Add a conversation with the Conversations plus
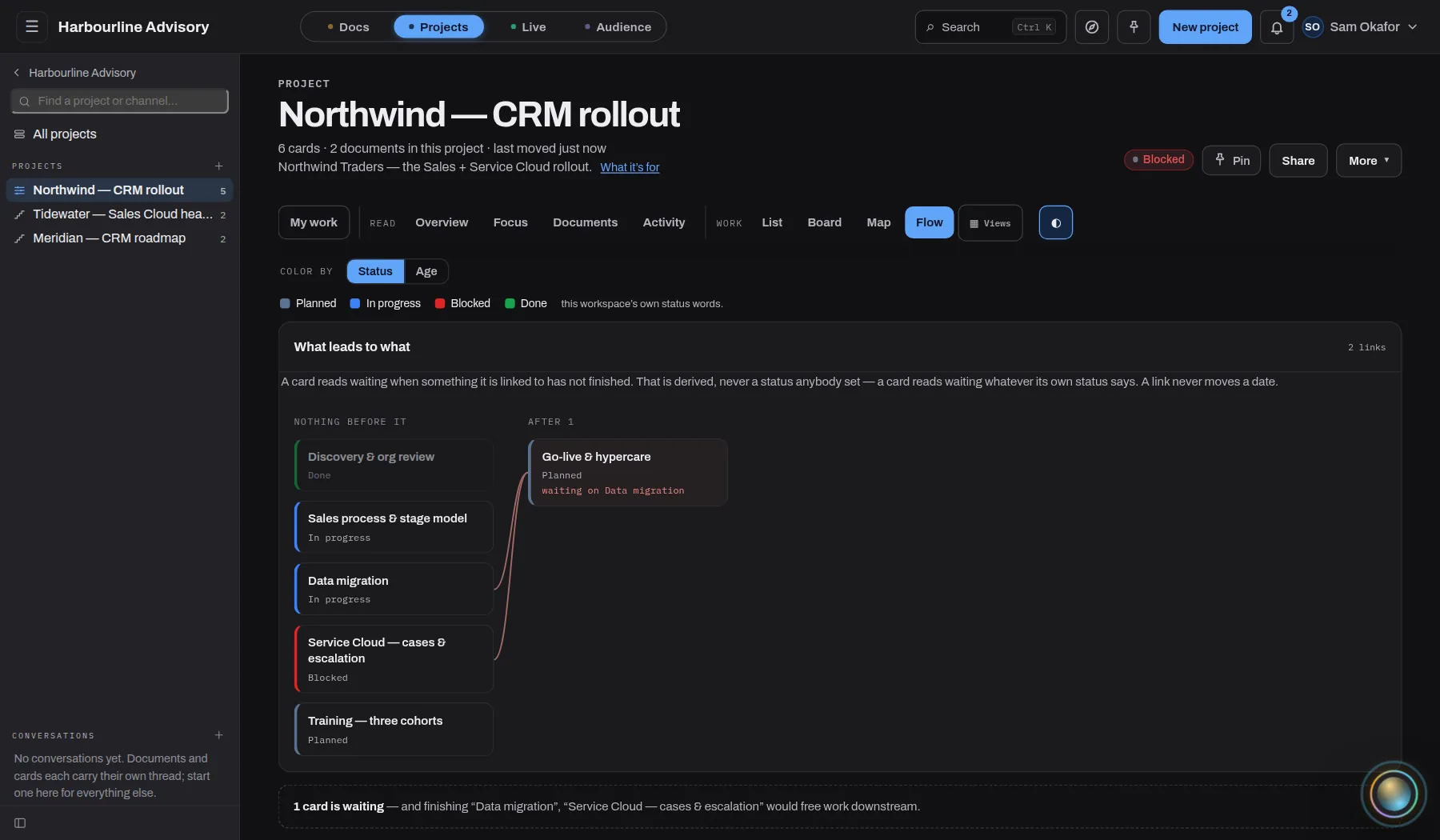Viewport: 1440px width, 840px height. pyautogui.click(x=218, y=735)
